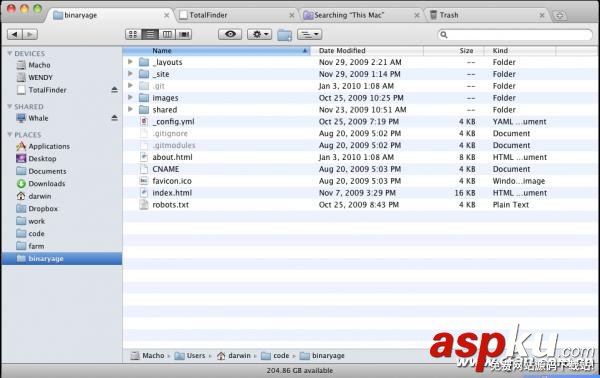This screenshot has height=378, width=600.
Task: Collapse the PLACES sidebar section
Action: click(10, 135)
